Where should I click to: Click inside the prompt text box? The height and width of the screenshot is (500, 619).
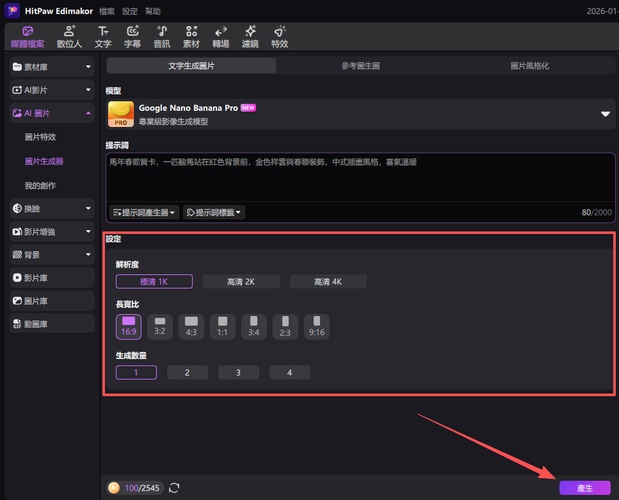[360, 178]
